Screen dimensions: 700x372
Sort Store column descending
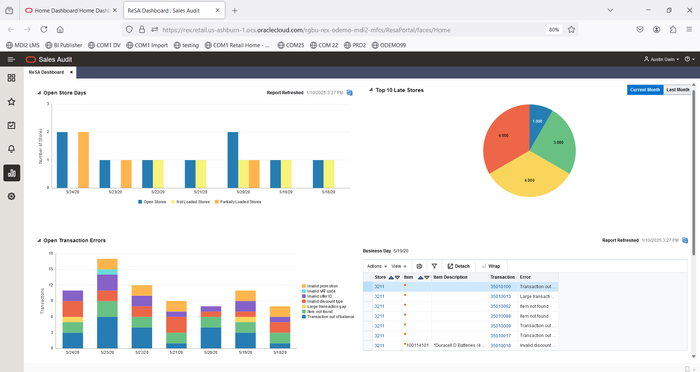pos(397,277)
